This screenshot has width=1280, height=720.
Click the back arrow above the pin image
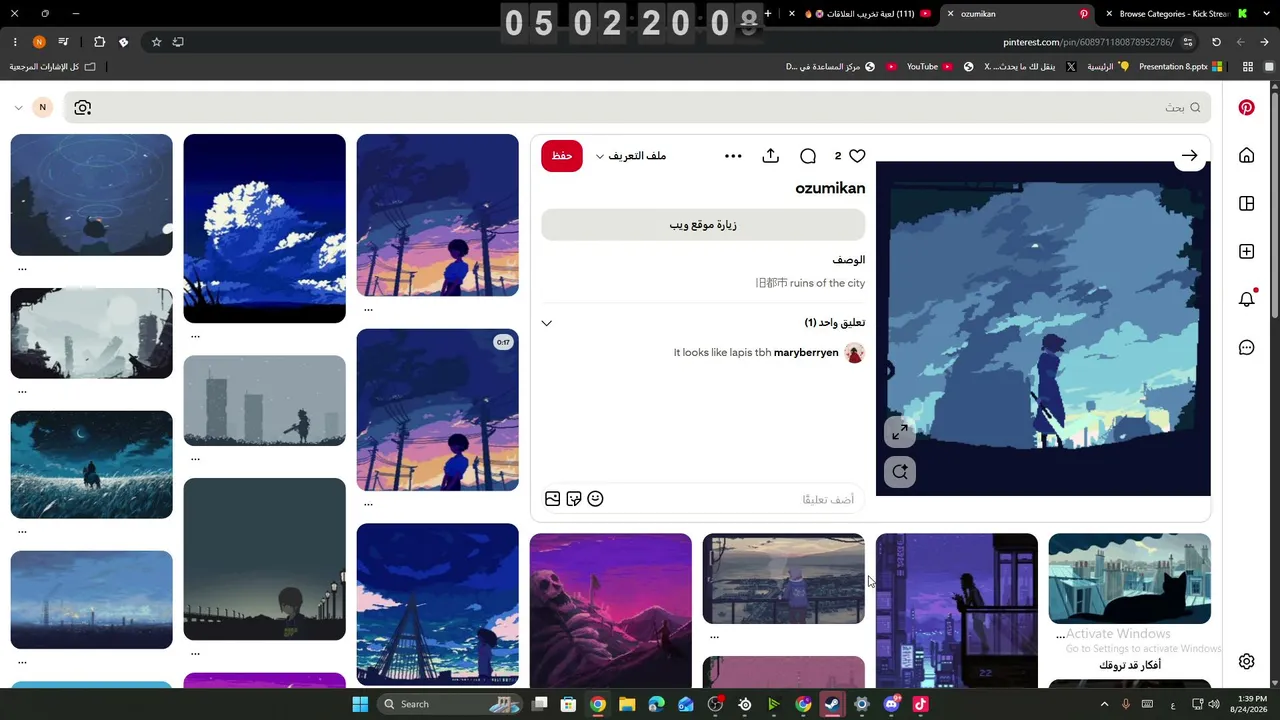point(1189,155)
